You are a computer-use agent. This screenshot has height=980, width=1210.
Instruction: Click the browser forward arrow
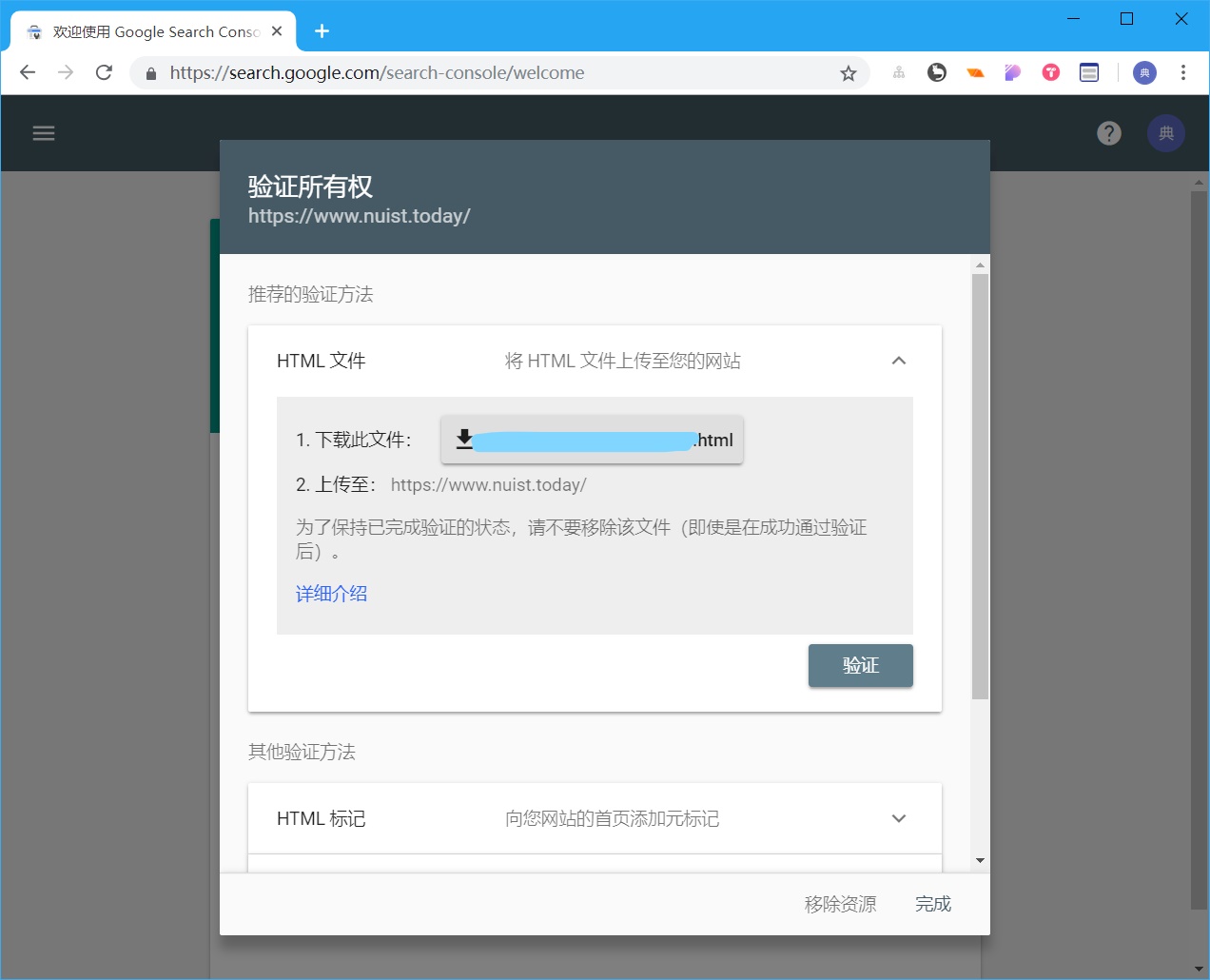[66, 72]
